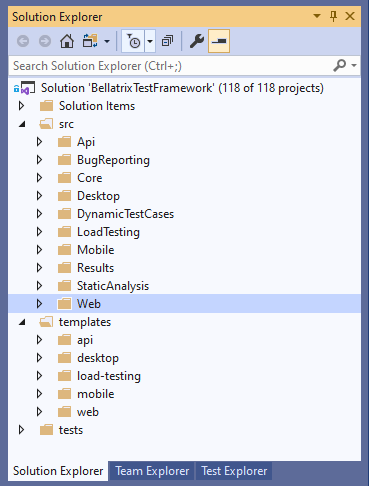Toggle Auto Hide pin icon in title bar
This screenshot has height=486, width=369.
(x=333, y=16)
